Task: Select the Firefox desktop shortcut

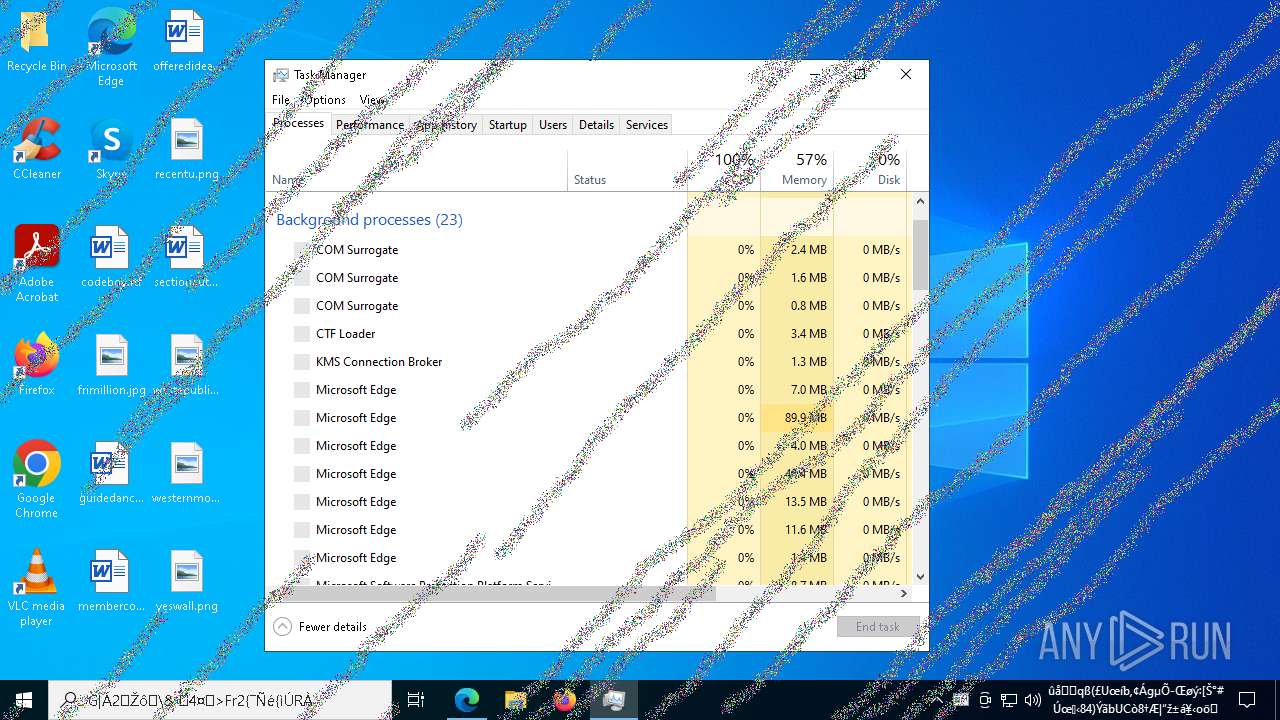Action: tap(36, 365)
